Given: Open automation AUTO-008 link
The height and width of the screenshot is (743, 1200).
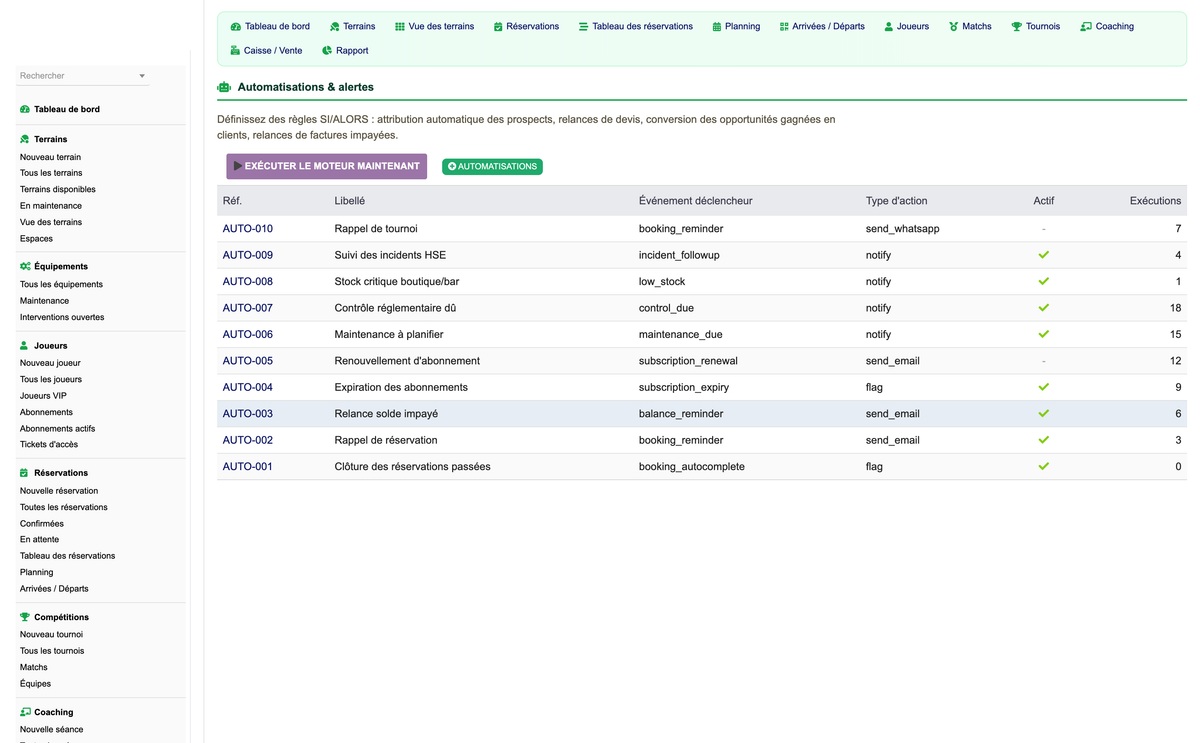Looking at the screenshot, I should tap(247, 282).
